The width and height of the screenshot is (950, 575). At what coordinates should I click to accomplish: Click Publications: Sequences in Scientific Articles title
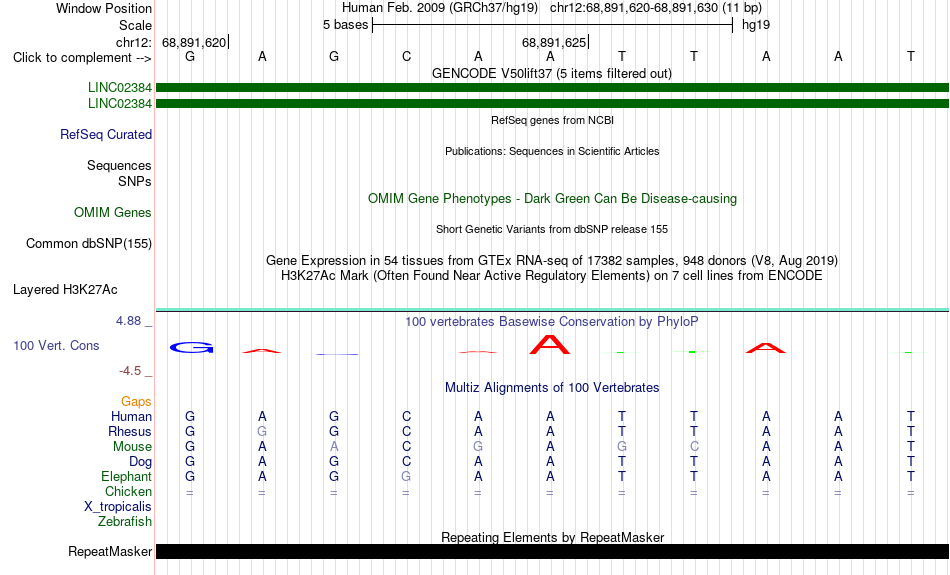(x=552, y=151)
